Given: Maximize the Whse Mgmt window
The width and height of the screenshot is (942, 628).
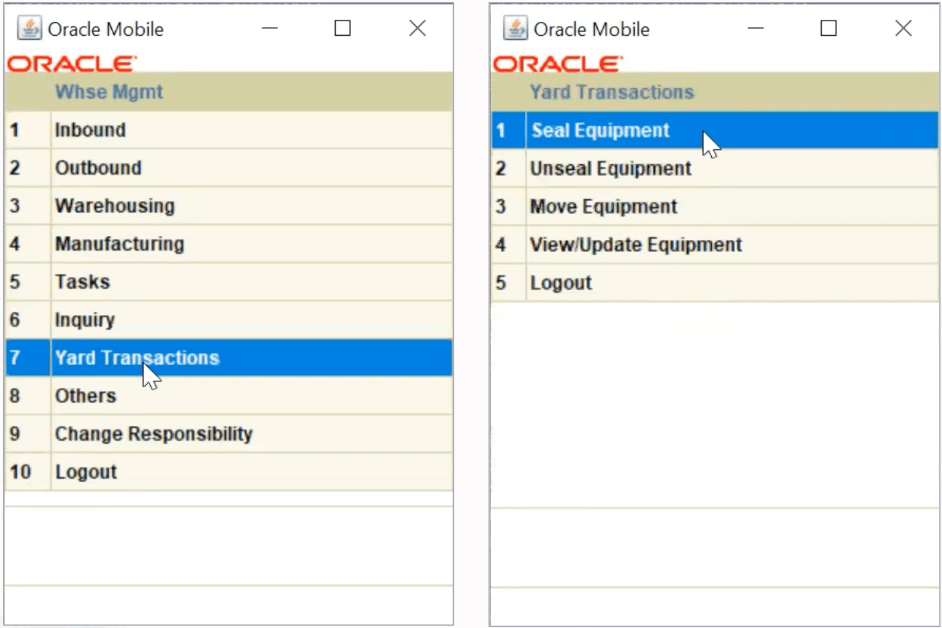Looking at the screenshot, I should click(342, 28).
